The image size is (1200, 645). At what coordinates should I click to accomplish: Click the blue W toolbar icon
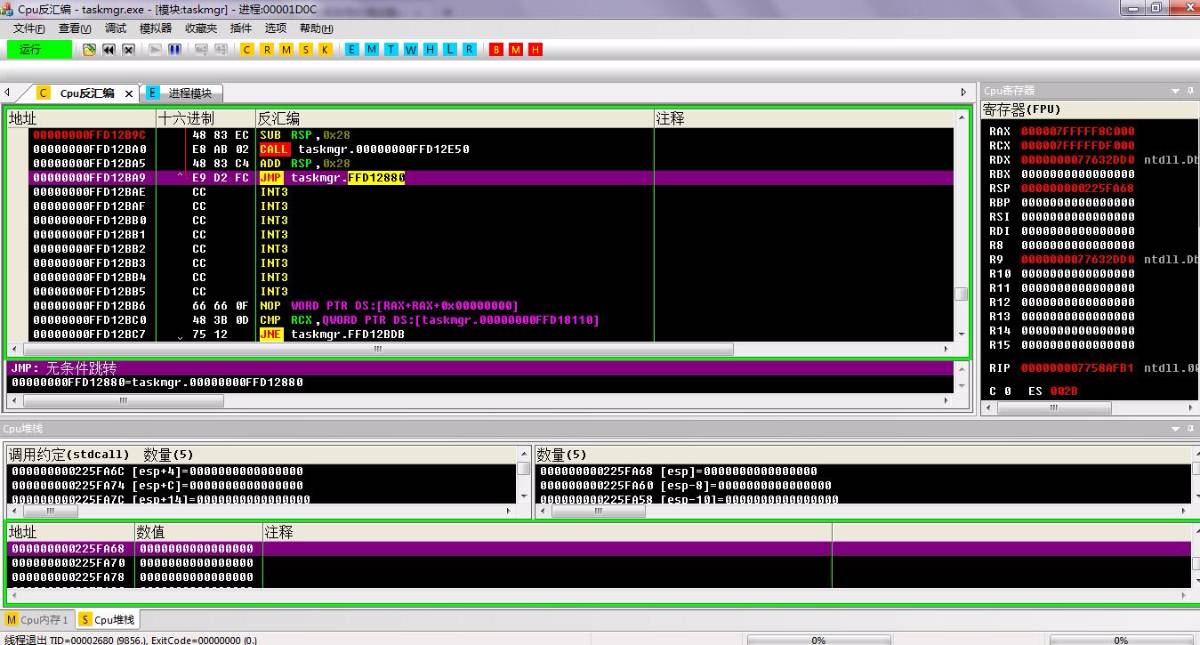[410, 49]
